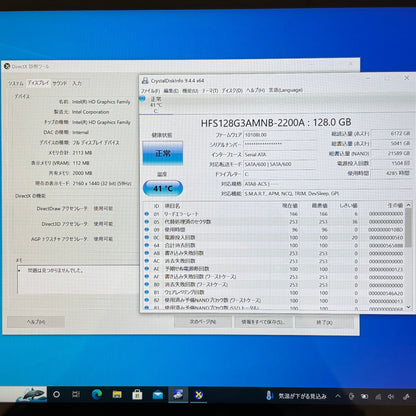This screenshot has width=416, height=416.
Task: Click the masked serial number field
Action: pos(279,144)
